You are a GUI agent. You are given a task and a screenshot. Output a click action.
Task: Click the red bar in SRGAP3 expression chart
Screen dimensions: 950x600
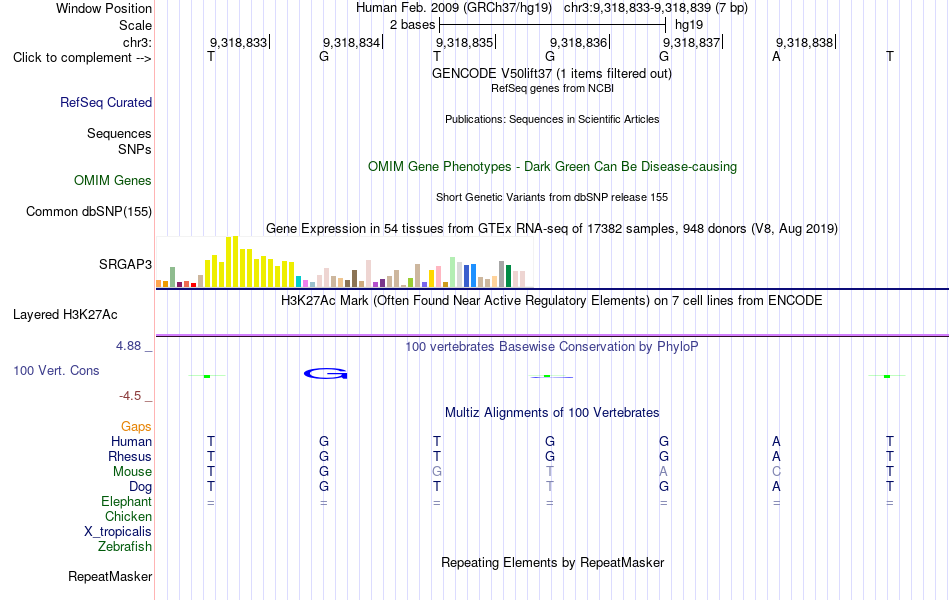pyautogui.click(x=193, y=285)
